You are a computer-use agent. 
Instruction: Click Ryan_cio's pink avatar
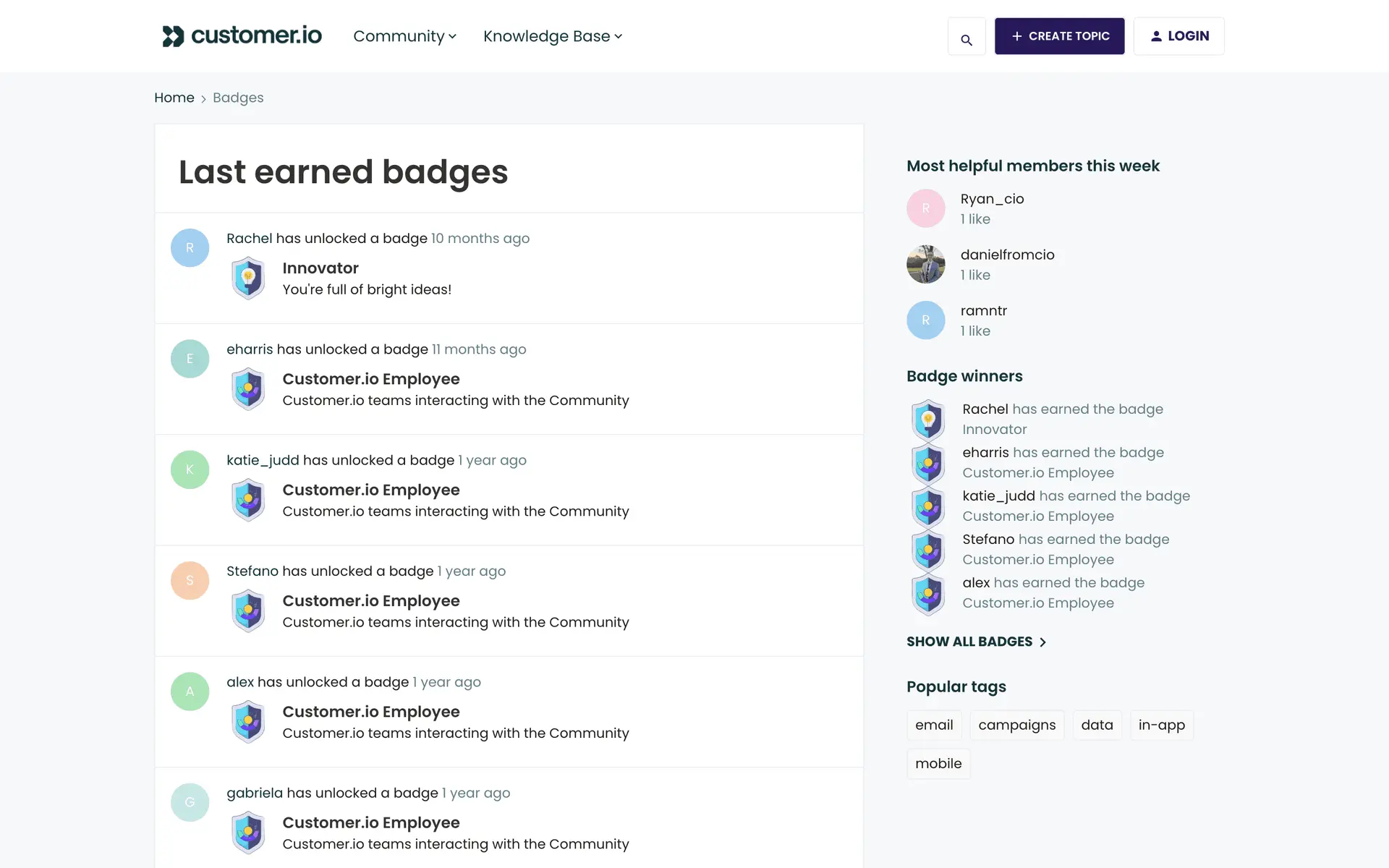click(x=925, y=208)
